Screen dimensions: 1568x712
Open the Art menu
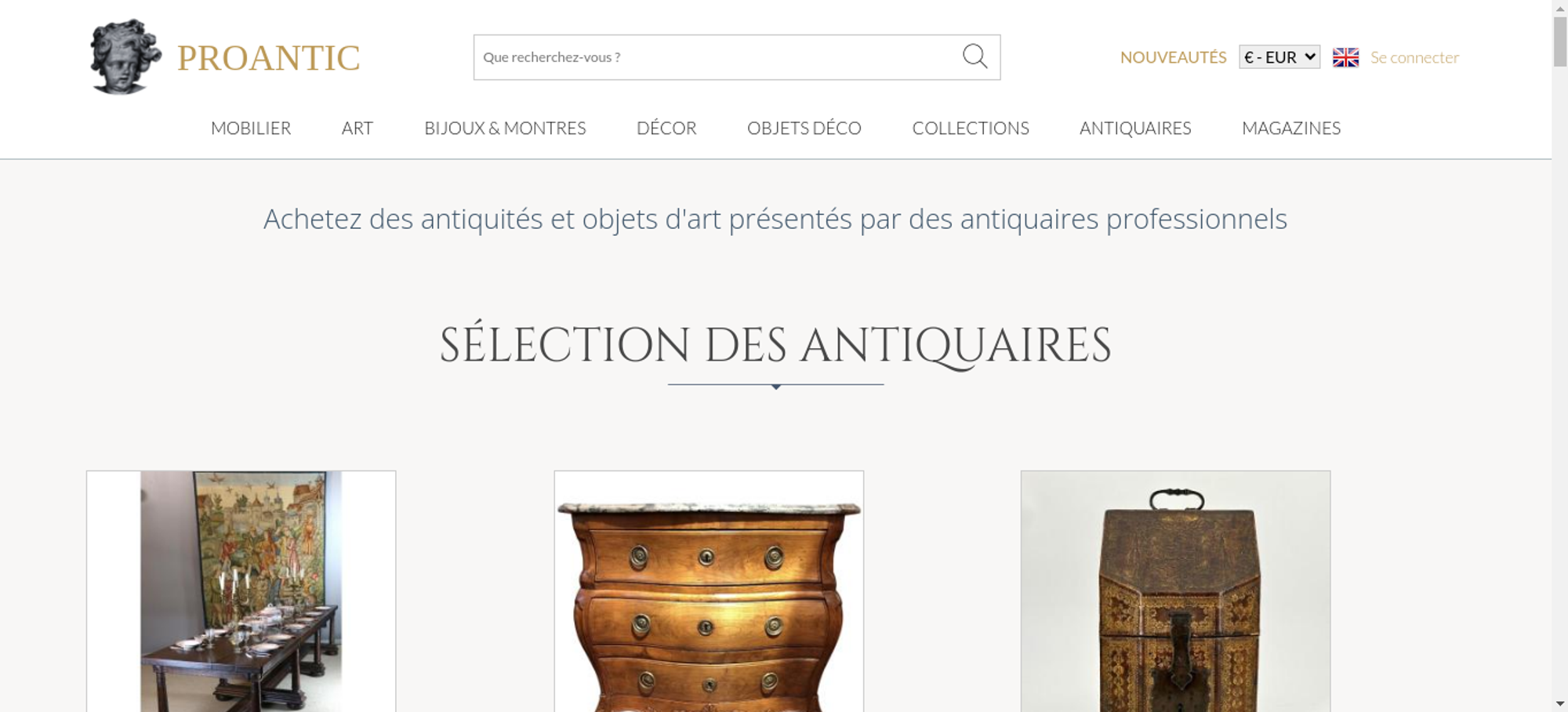(358, 128)
